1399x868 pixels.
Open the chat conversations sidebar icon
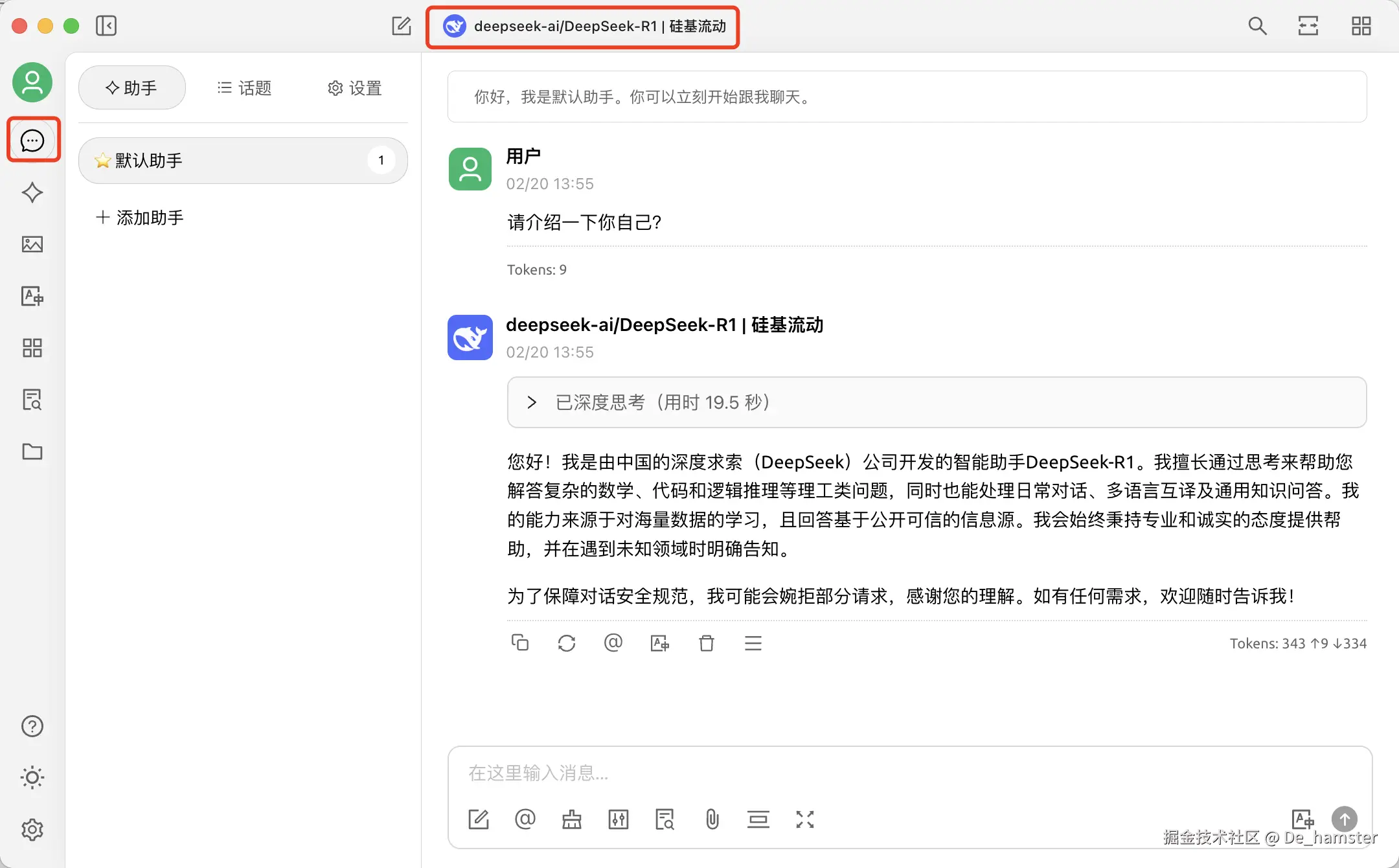pyautogui.click(x=32, y=140)
